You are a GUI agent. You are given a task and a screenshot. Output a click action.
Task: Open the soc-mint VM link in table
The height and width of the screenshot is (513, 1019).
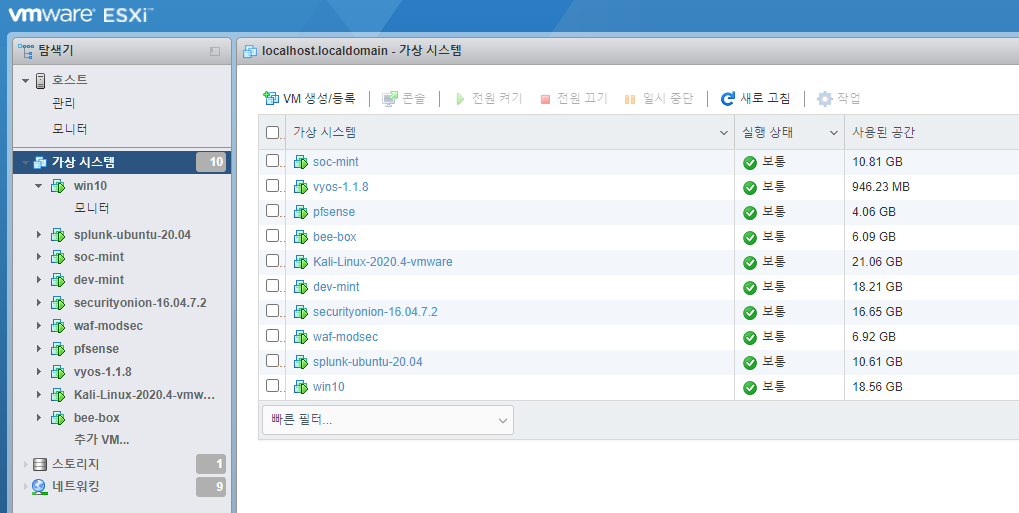[x=335, y=162]
